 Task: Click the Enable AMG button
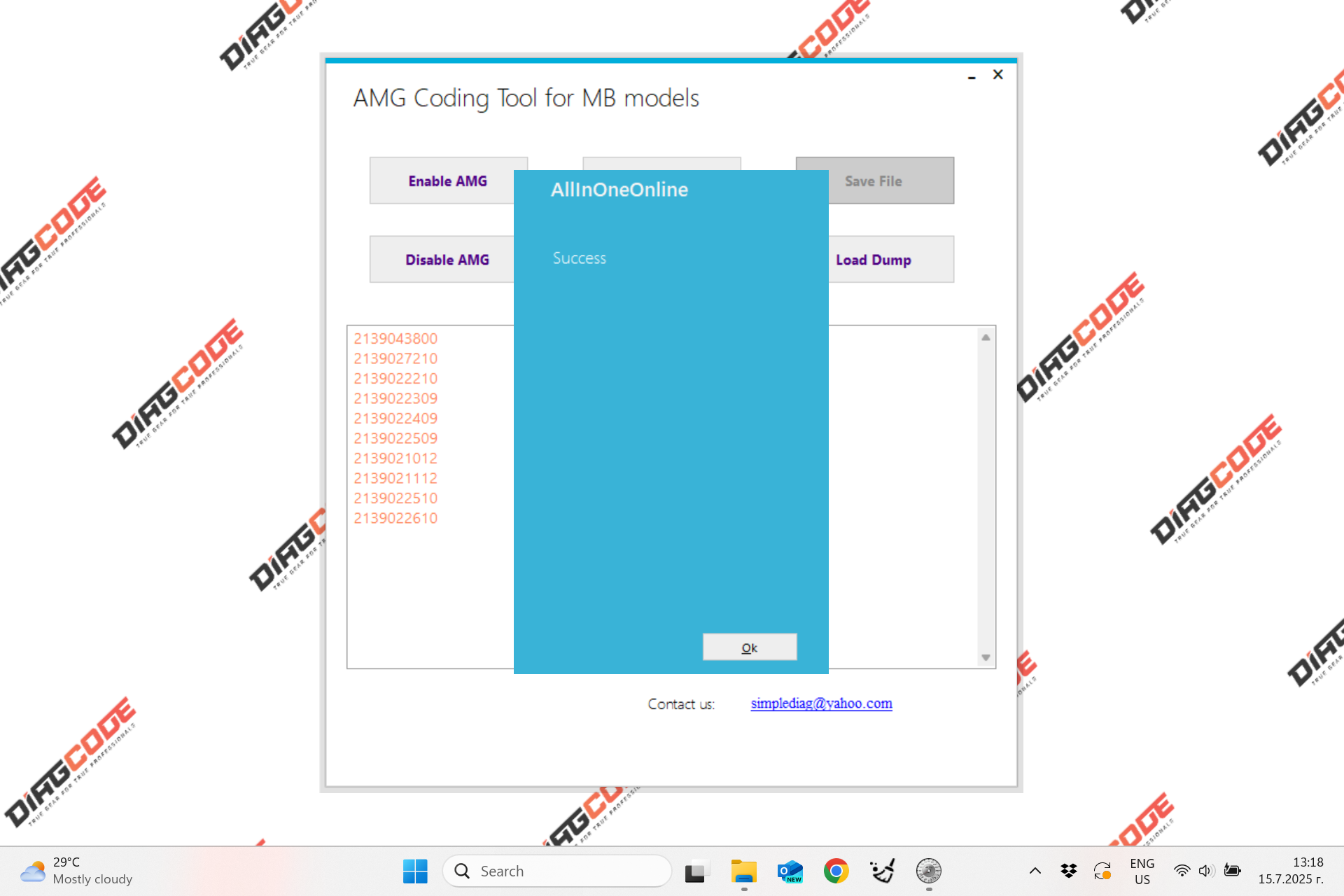tap(448, 181)
